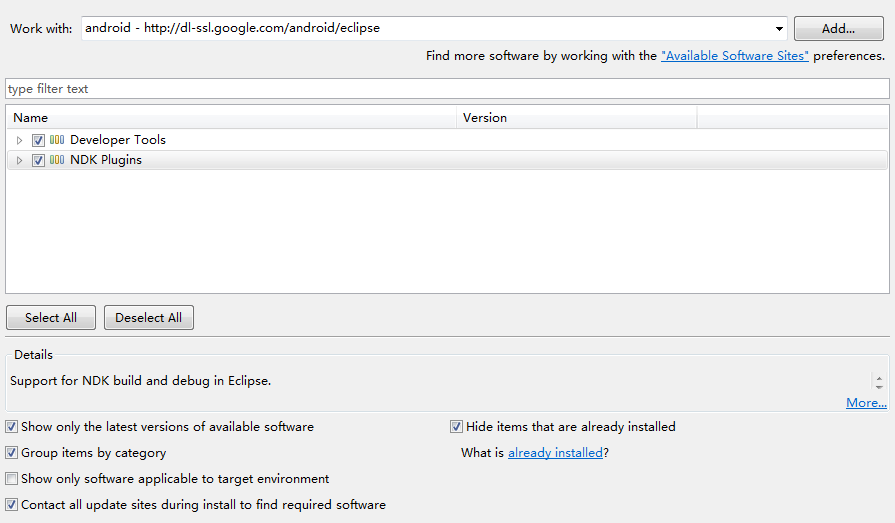Click the NDK Plugins category icon

point(57,160)
